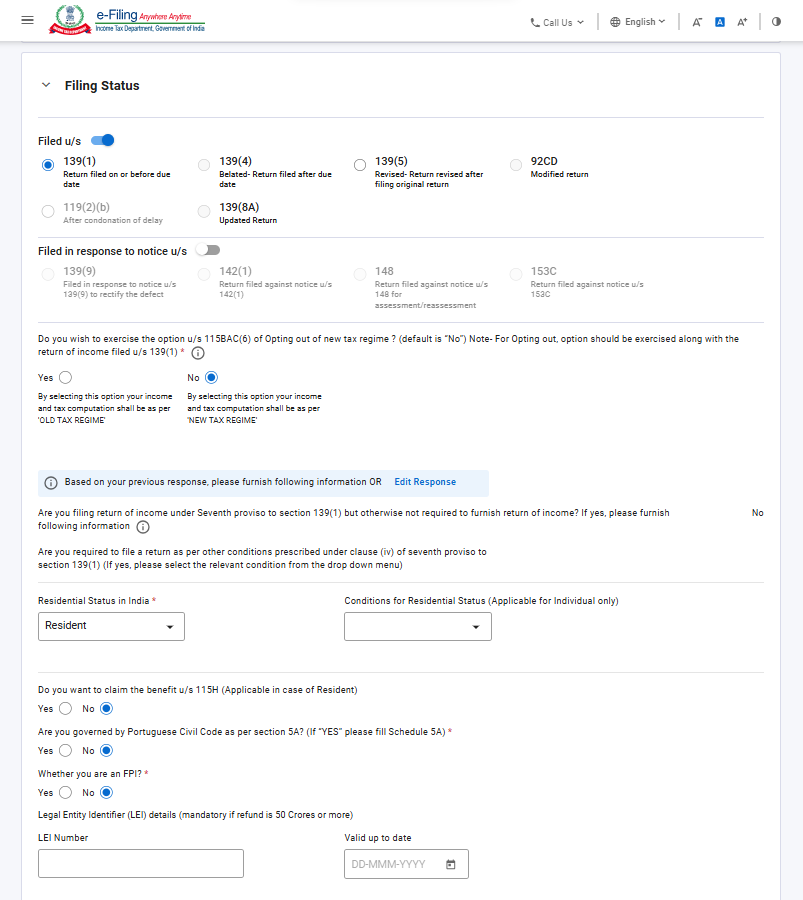
Task: Select the 139(9) notice radio button
Action: pyautogui.click(x=48, y=274)
